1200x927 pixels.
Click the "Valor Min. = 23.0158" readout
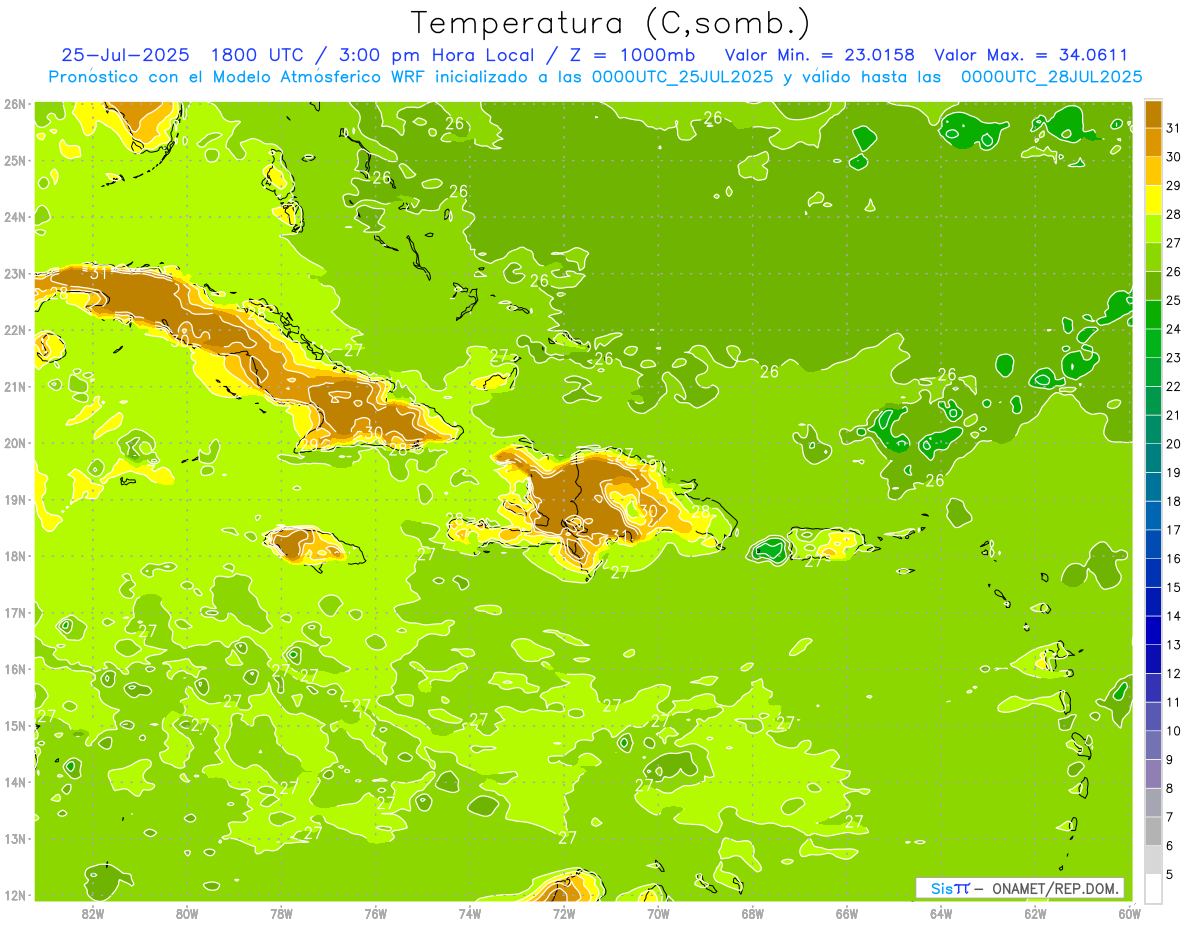pos(820,55)
